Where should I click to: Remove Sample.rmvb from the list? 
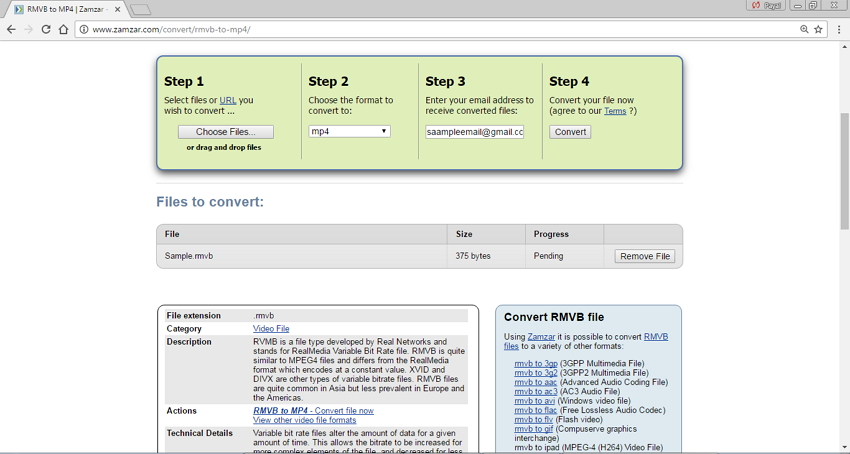(x=645, y=256)
